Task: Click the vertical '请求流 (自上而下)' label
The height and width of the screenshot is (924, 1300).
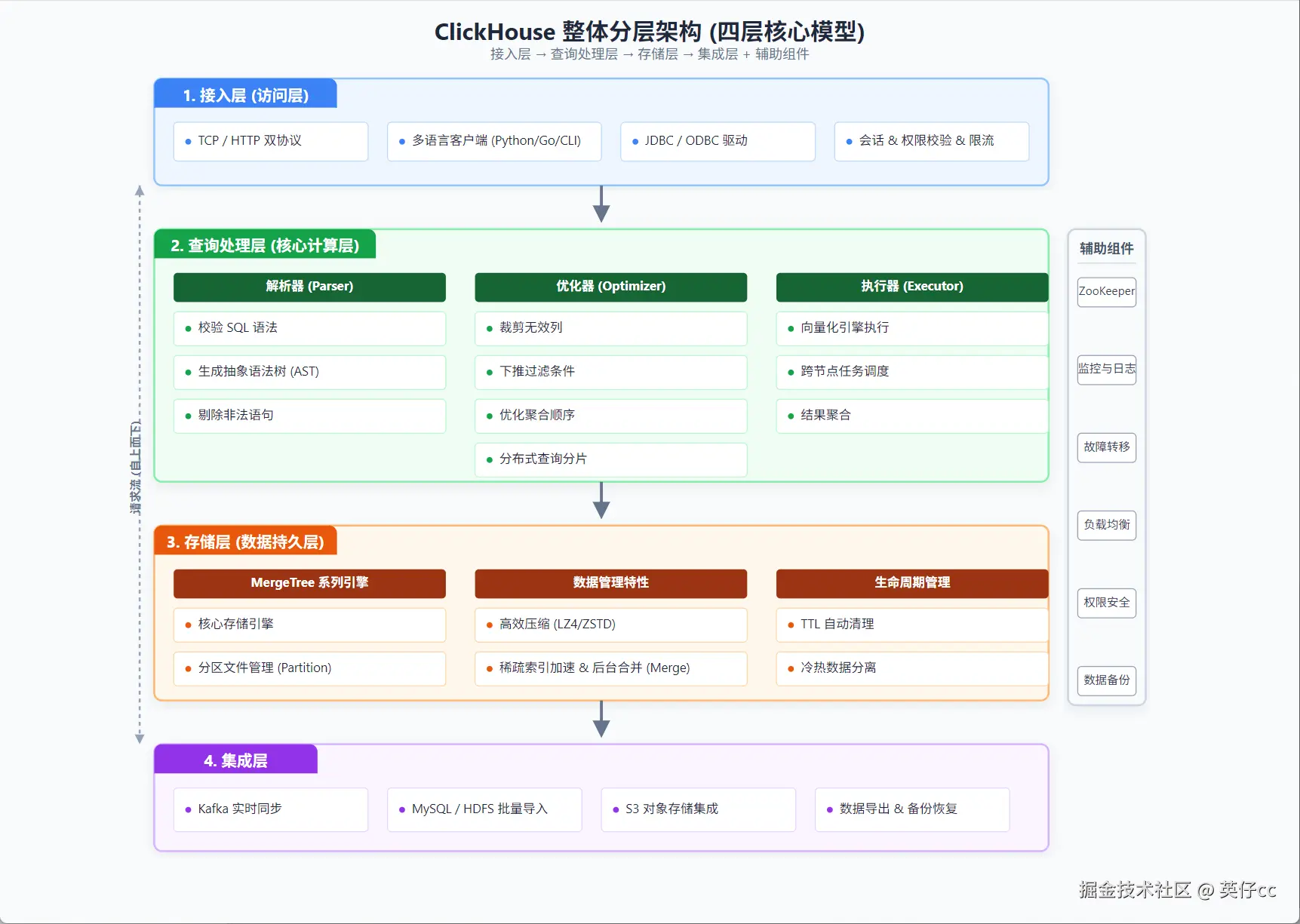Action: pyautogui.click(x=136, y=468)
